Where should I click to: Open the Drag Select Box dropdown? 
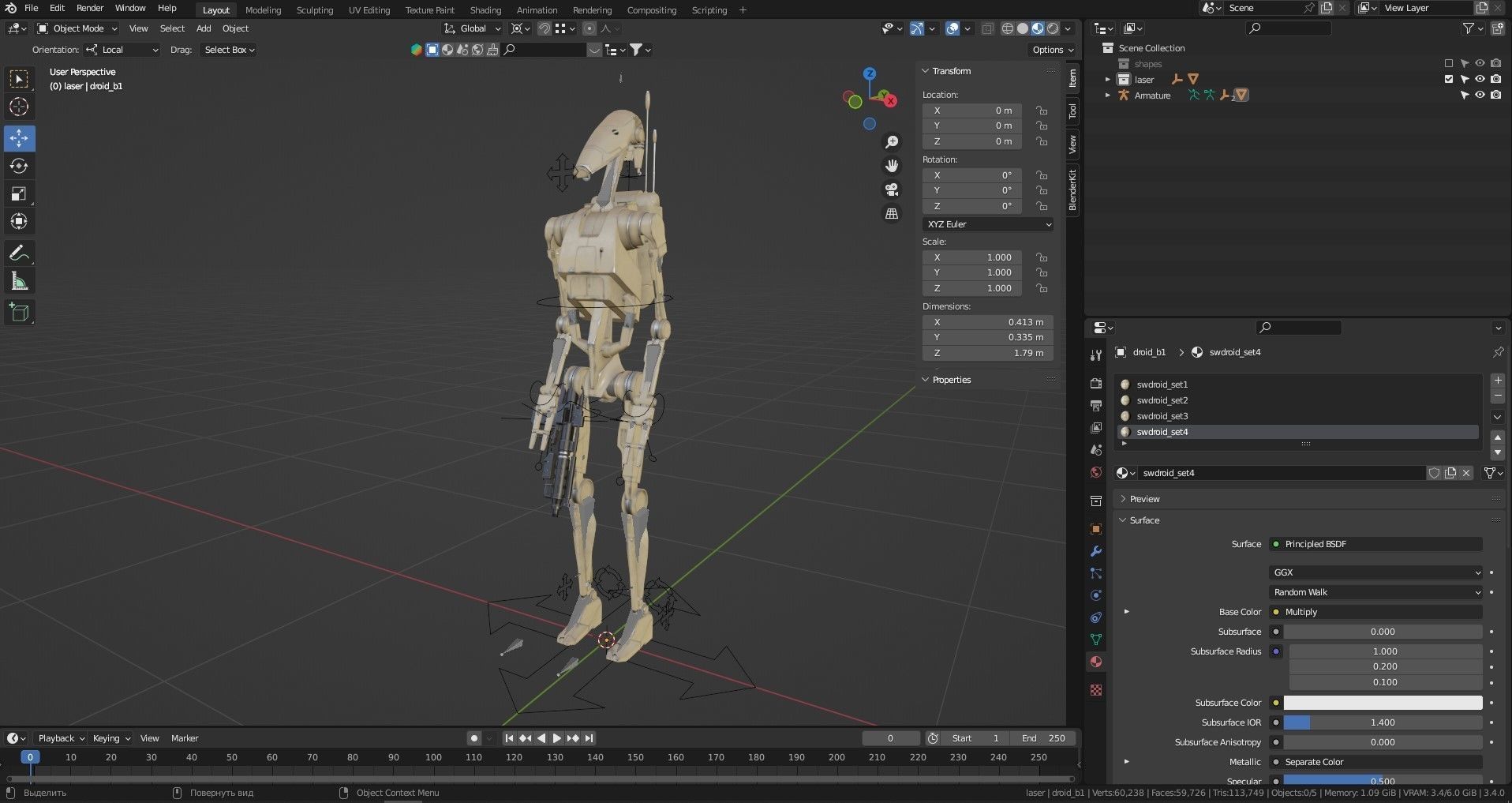click(229, 50)
